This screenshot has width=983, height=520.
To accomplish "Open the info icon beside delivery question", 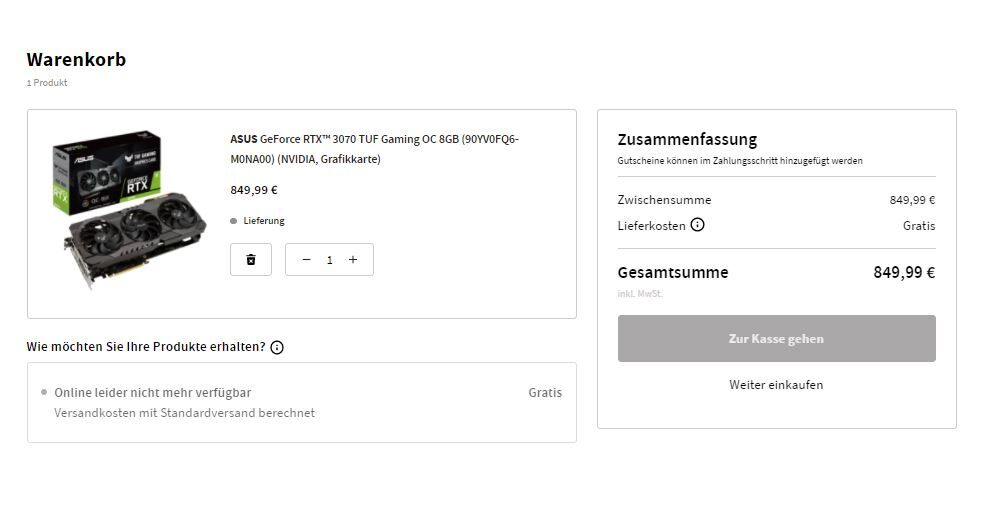I will [276, 347].
